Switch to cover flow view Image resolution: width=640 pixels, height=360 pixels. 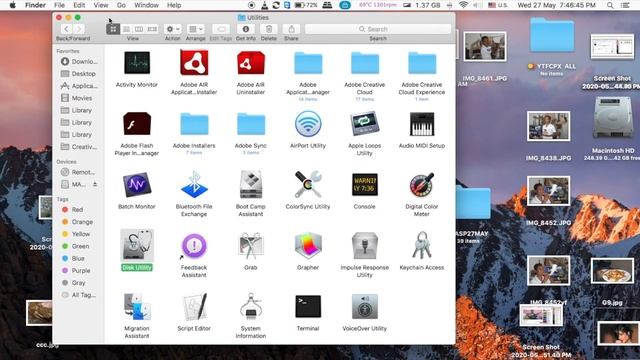[152, 29]
